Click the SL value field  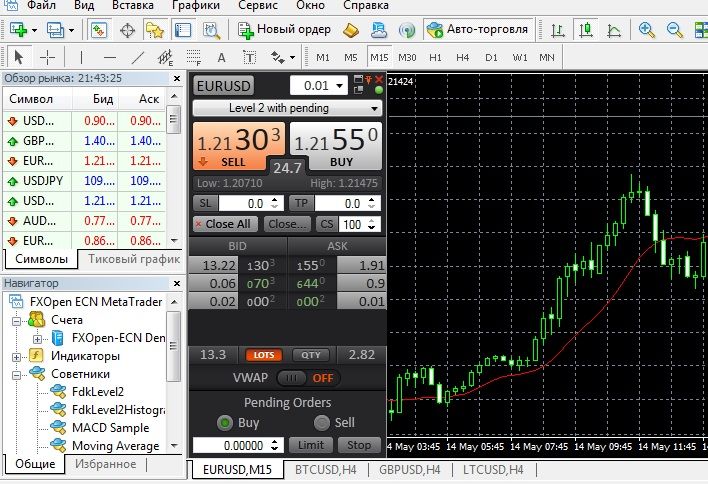pyautogui.click(x=245, y=204)
